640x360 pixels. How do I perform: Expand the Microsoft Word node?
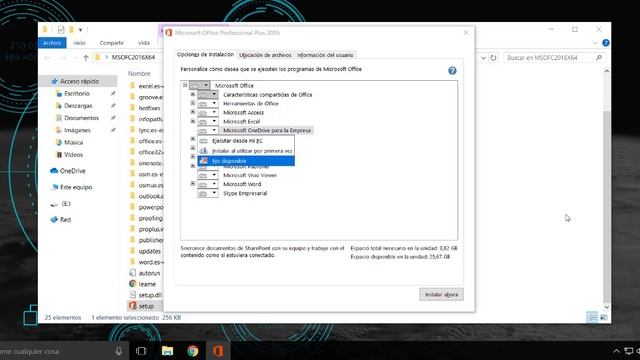tap(193, 184)
